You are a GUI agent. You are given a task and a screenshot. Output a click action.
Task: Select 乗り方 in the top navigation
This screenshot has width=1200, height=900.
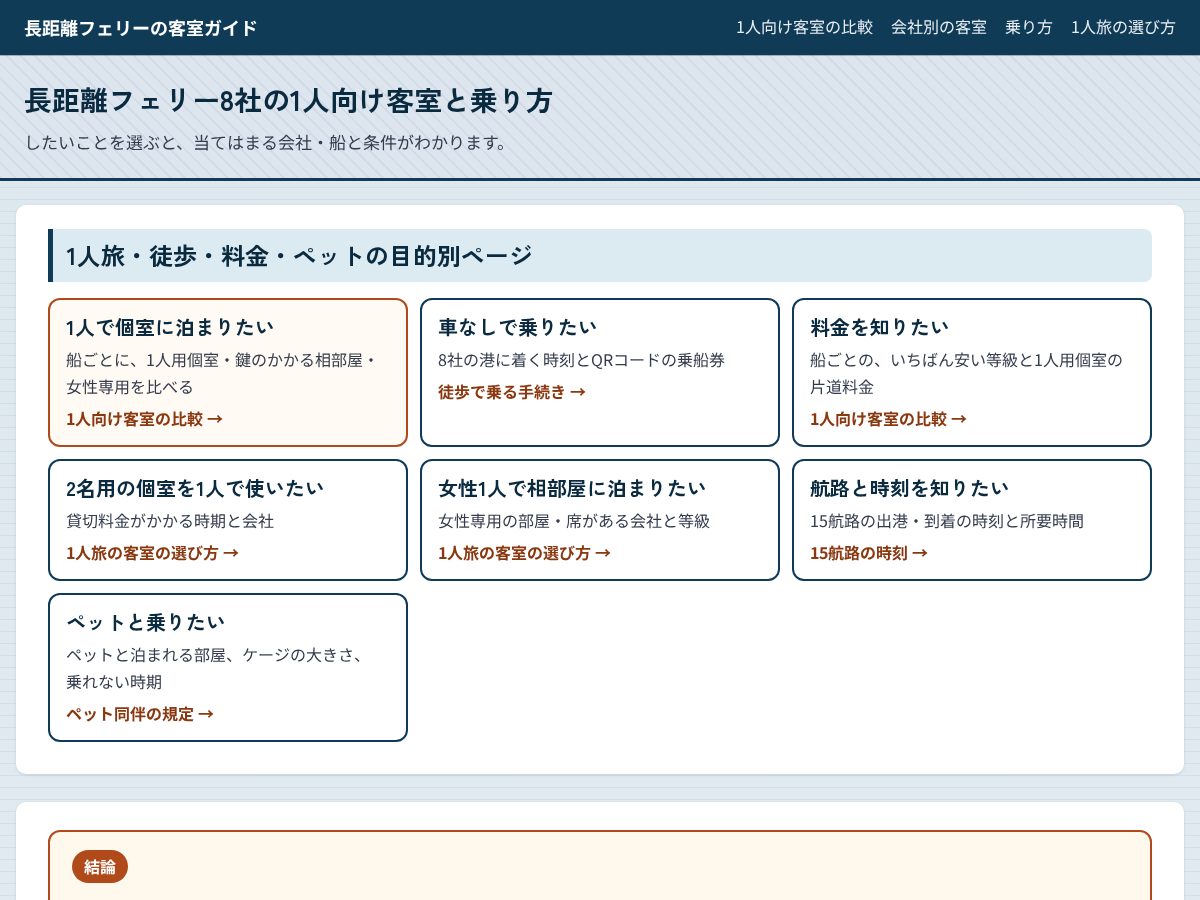(x=1029, y=28)
